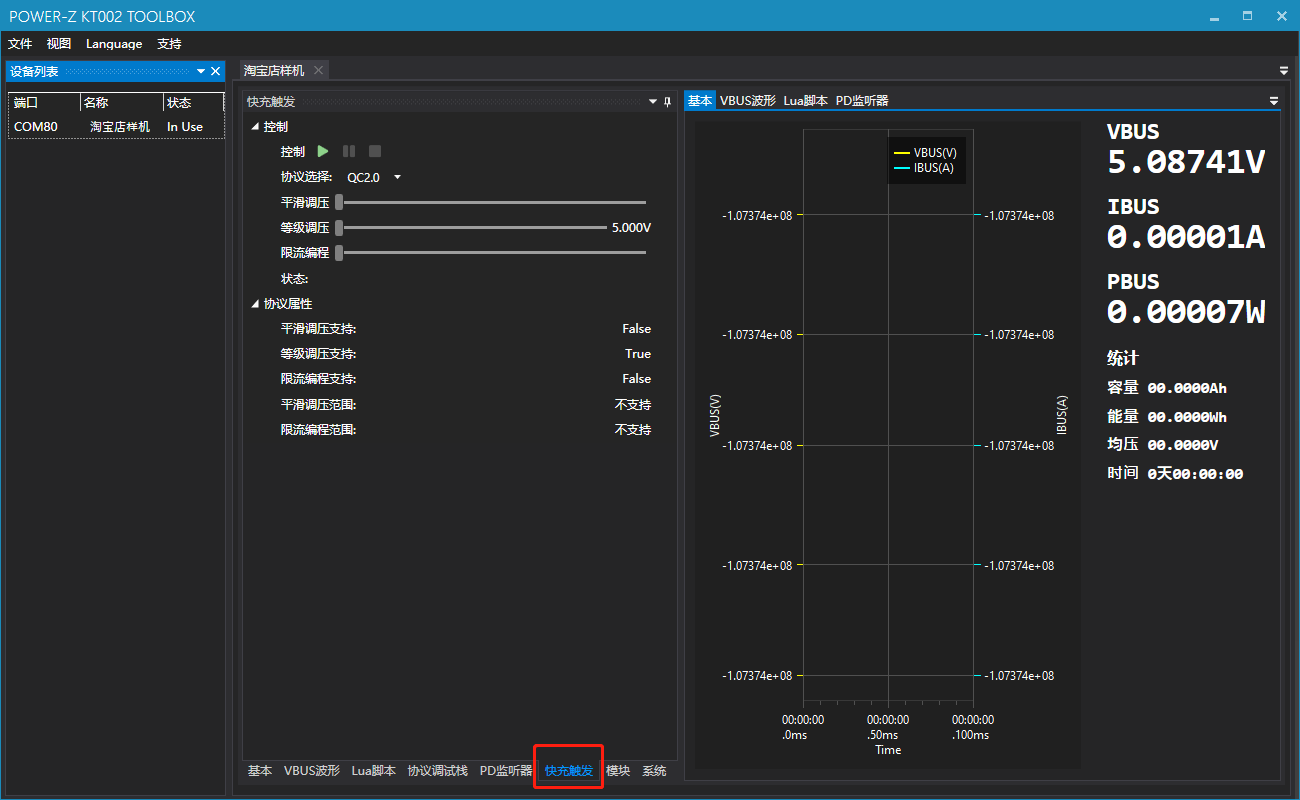Start the fast charge trigger with play icon
This screenshot has width=1300, height=800.
pyautogui.click(x=323, y=152)
